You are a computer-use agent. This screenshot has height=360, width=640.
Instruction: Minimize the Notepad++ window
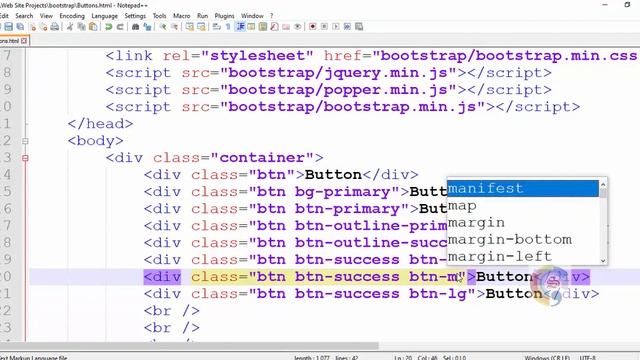pyautogui.click(x=605, y=5)
